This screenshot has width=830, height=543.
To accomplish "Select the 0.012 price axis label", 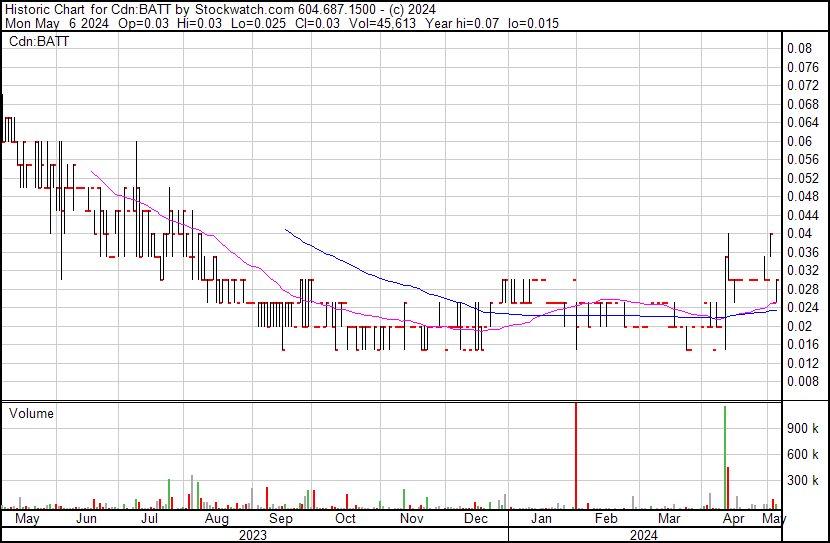I will pyautogui.click(x=803, y=363).
